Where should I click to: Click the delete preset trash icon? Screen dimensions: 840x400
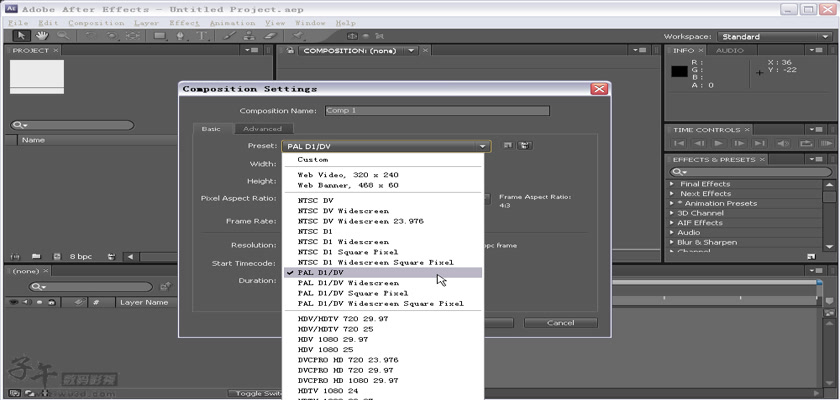(524, 145)
